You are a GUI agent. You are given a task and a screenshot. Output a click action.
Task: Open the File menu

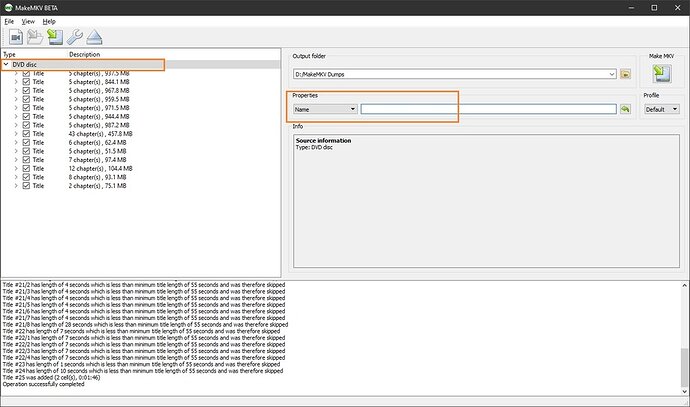(9, 21)
